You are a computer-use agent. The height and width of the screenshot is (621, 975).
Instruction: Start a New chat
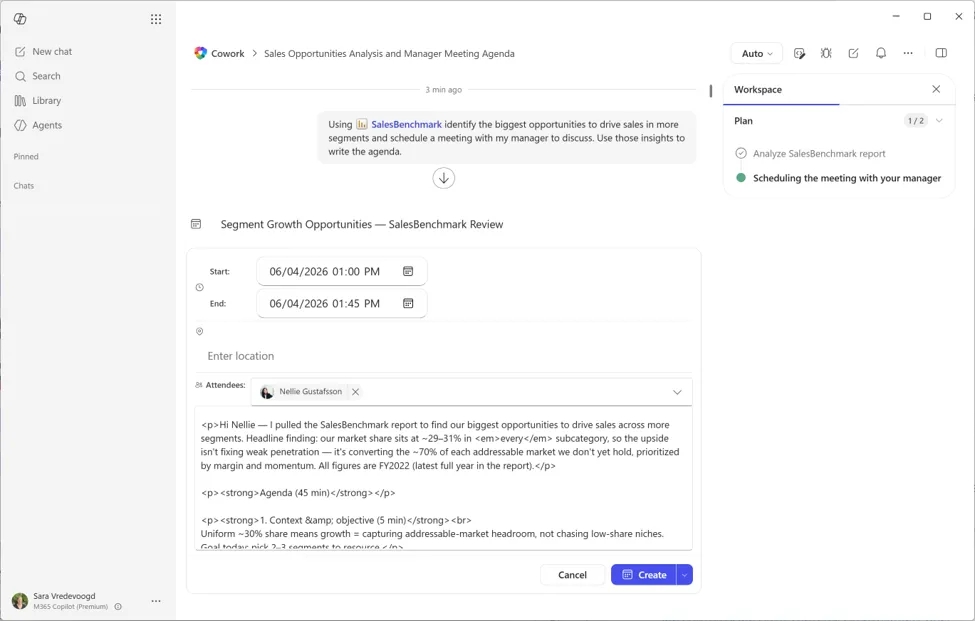pos(44,52)
